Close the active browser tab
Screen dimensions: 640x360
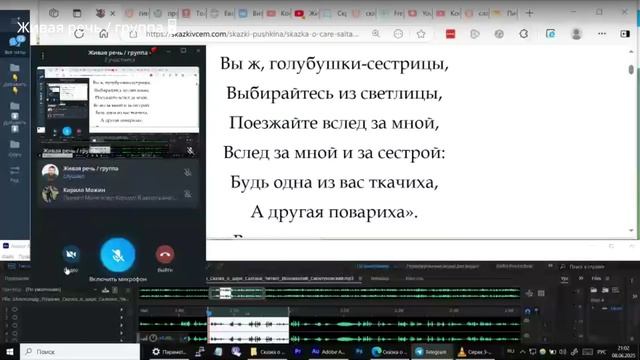coord(113,13)
